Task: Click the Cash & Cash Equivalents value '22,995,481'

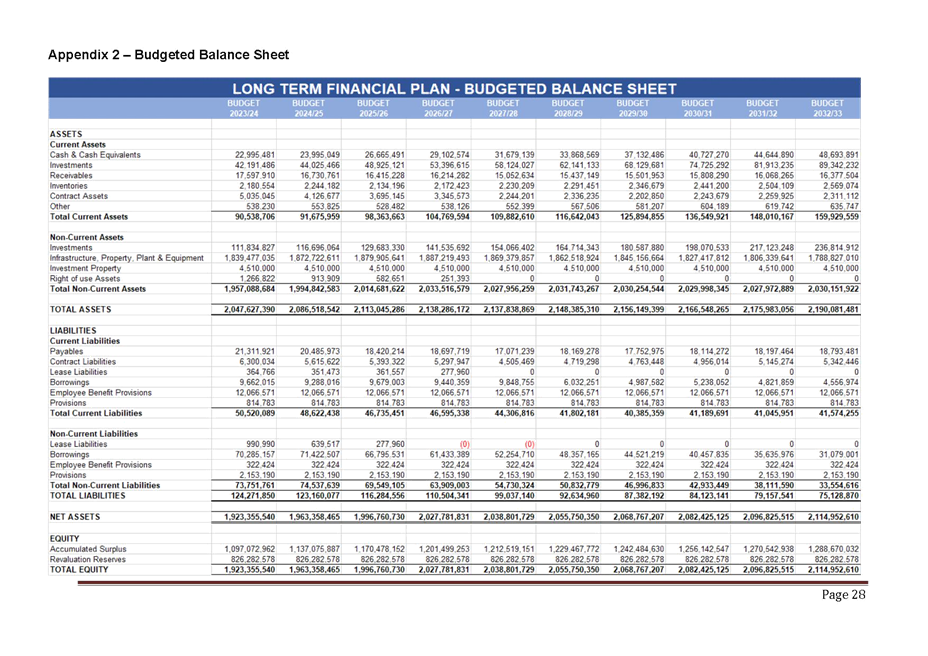Action: [255, 155]
